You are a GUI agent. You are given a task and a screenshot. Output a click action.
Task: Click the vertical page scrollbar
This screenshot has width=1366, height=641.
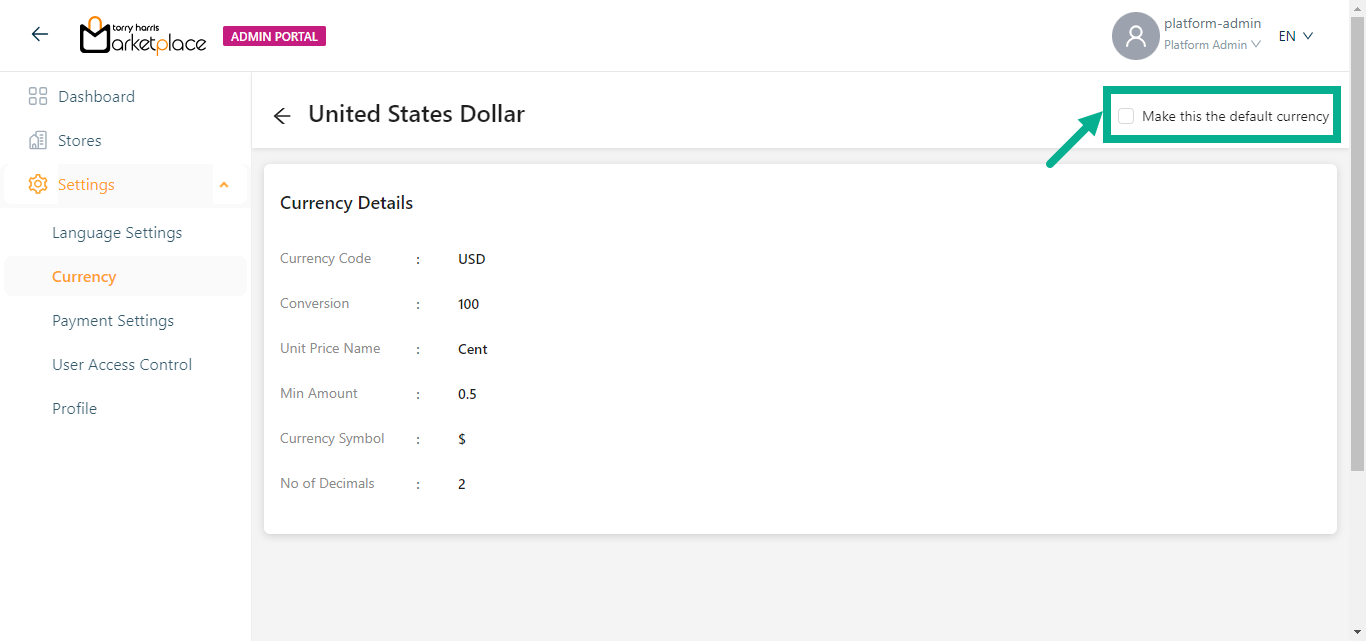[1357, 250]
